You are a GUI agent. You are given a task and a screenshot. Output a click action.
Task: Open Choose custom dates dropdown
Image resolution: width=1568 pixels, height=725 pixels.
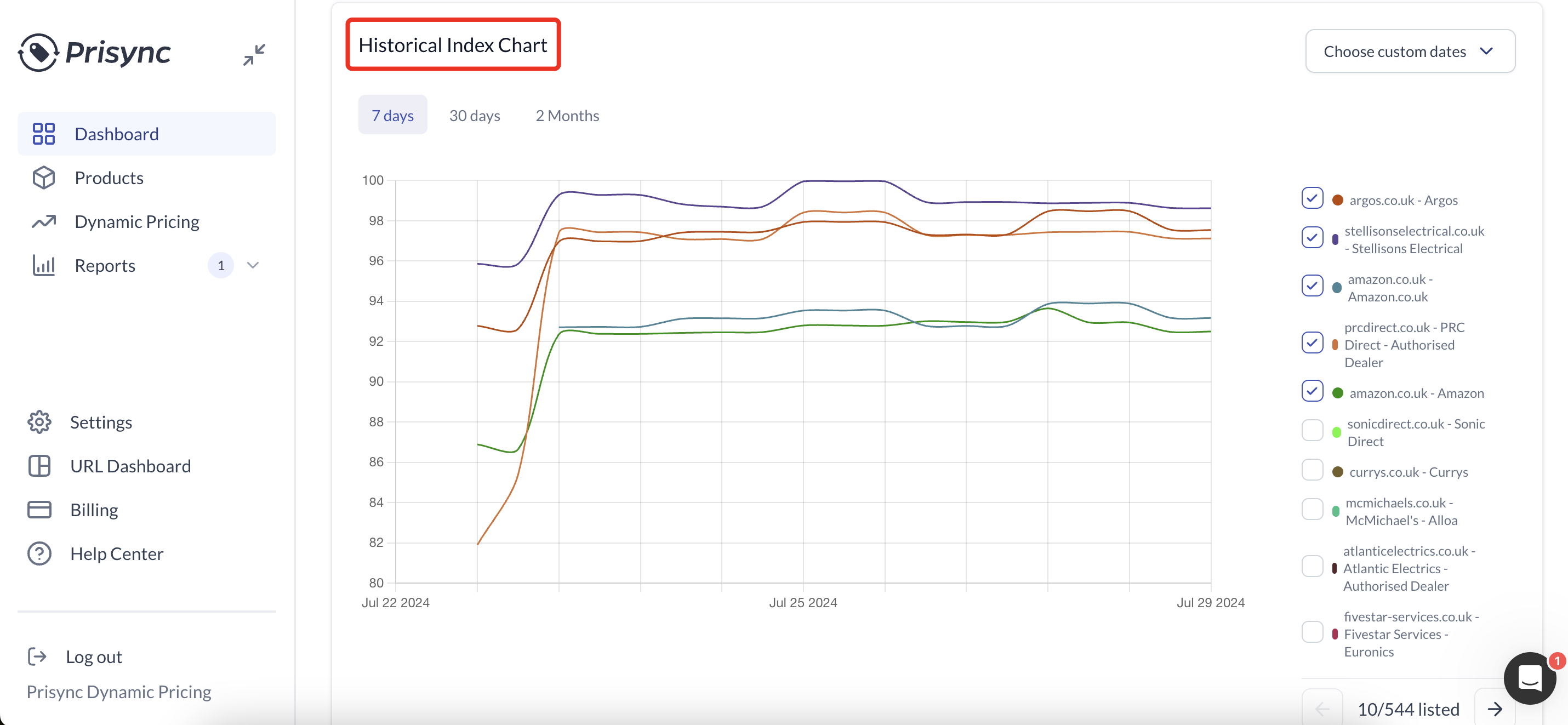tap(1410, 51)
